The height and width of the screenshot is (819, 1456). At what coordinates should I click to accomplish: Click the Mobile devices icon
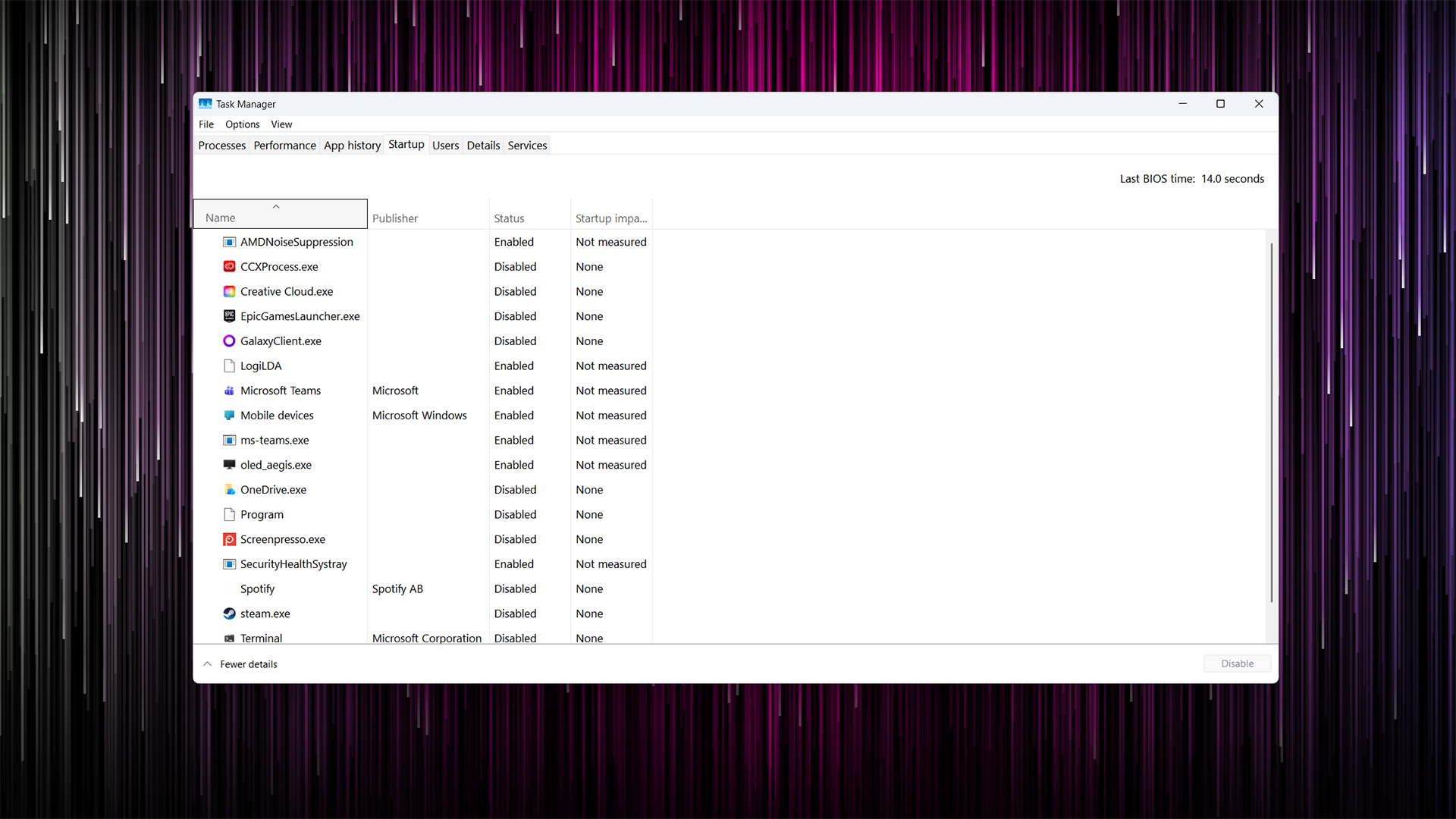click(x=229, y=416)
